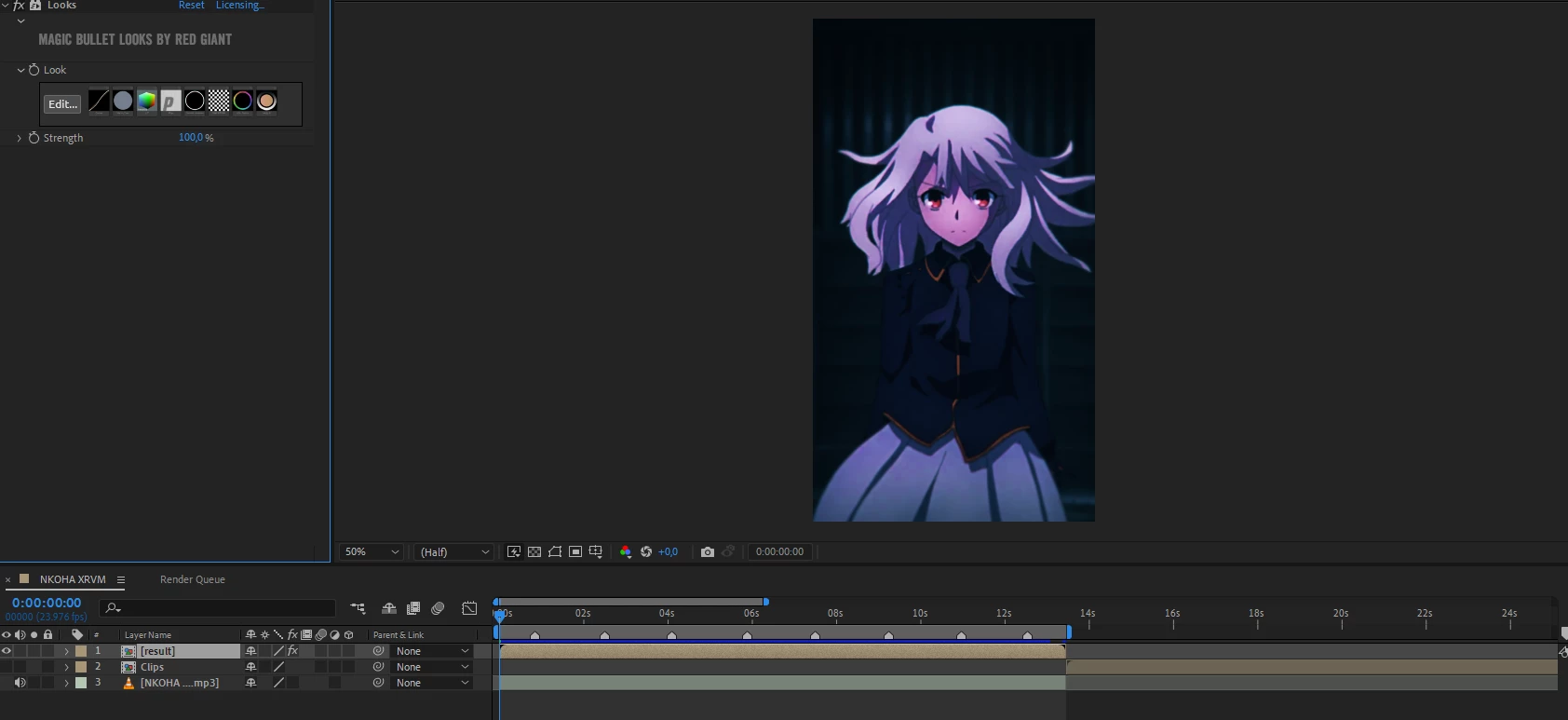
Task: Select the Clips layer name
Action: [153, 667]
